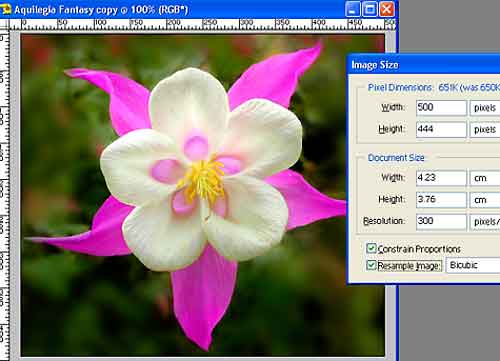The width and height of the screenshot is (500, 361).
Task: Click the 'Aquilegia Fantasy copy @ 100%' title text
Action: click(85, 10)
